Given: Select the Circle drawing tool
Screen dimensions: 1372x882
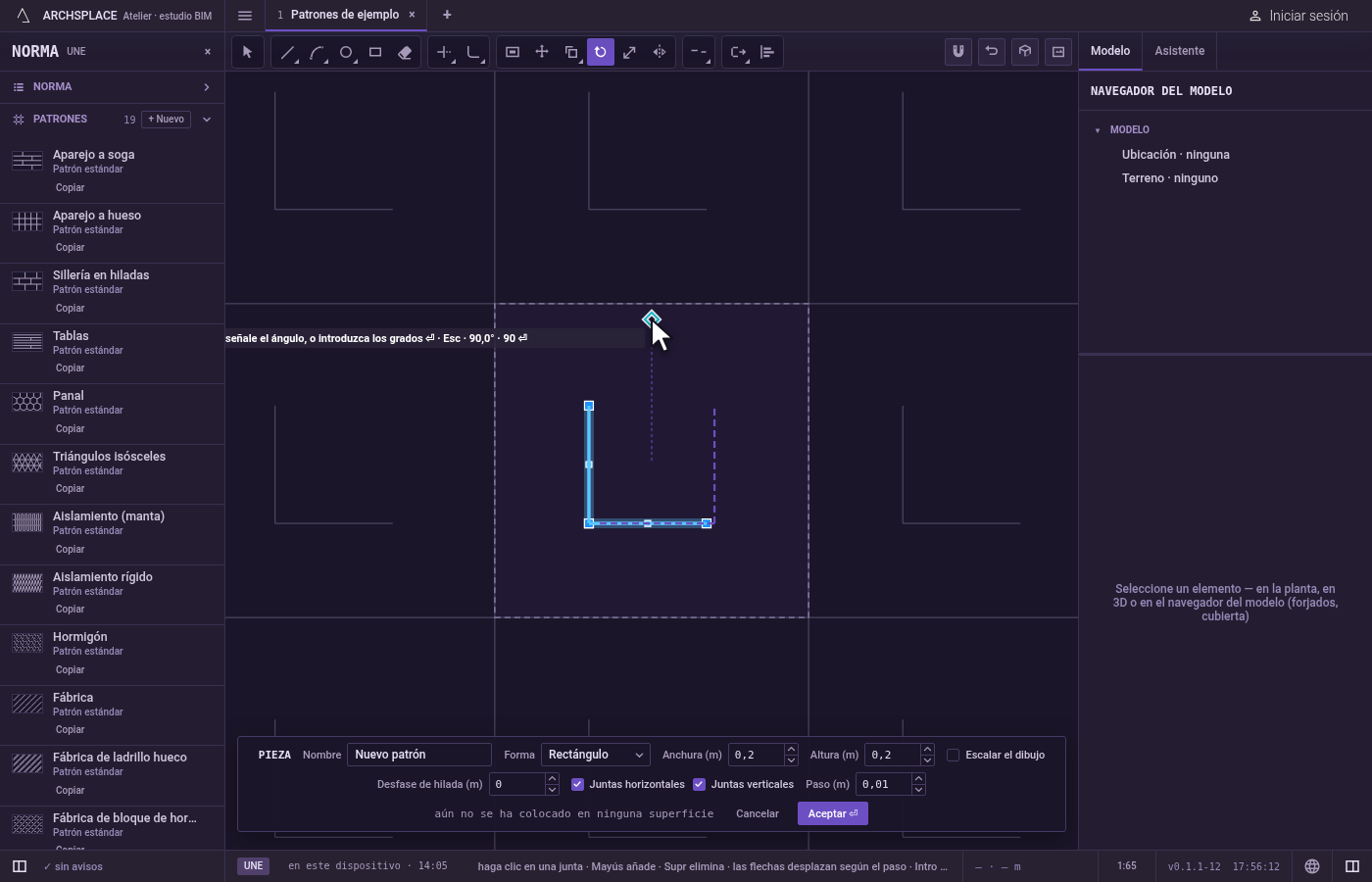Looking at the screenshot, I should [346, 52].
